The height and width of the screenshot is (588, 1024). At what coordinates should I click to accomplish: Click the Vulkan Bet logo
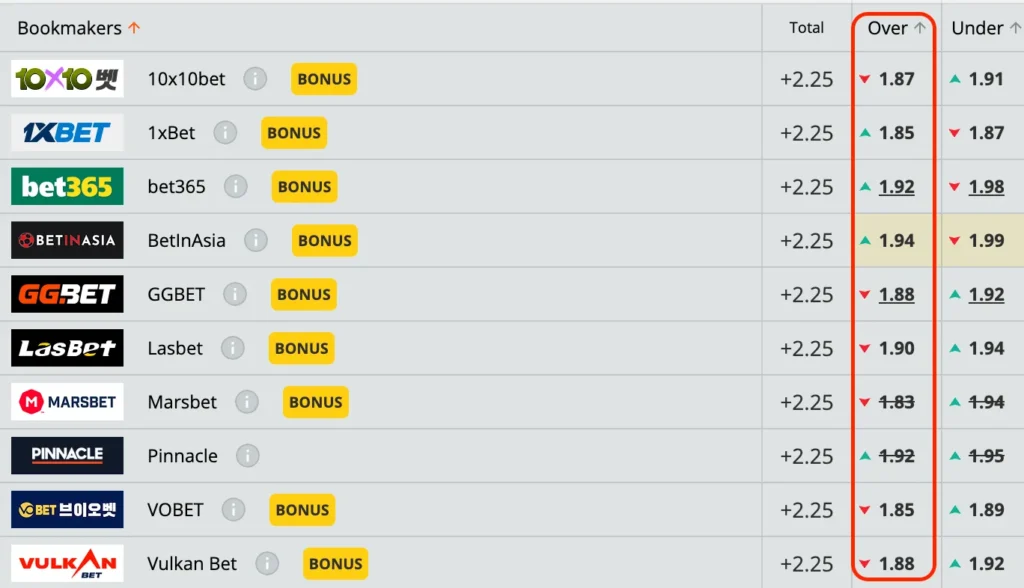pos(67,563)
